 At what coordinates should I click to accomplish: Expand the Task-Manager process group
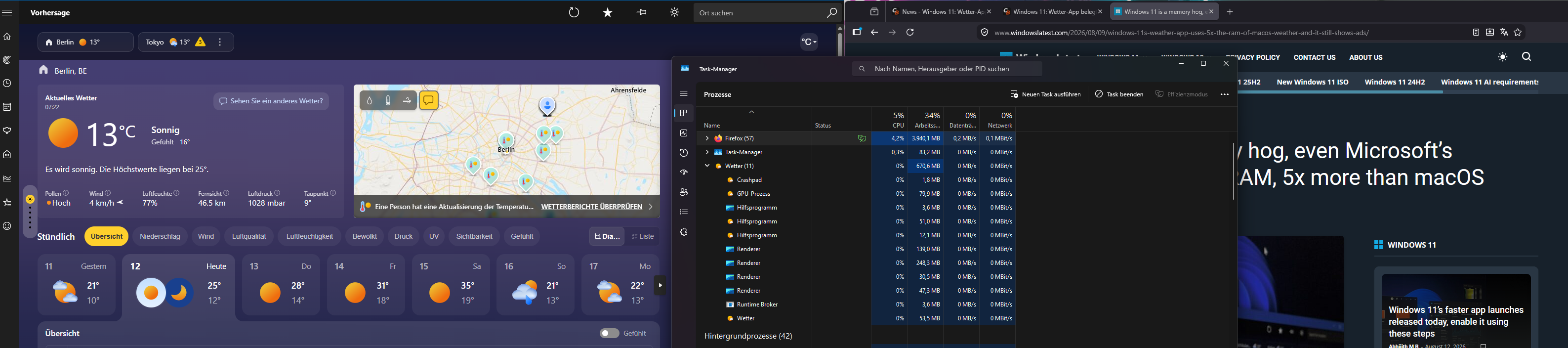point(707,152)
